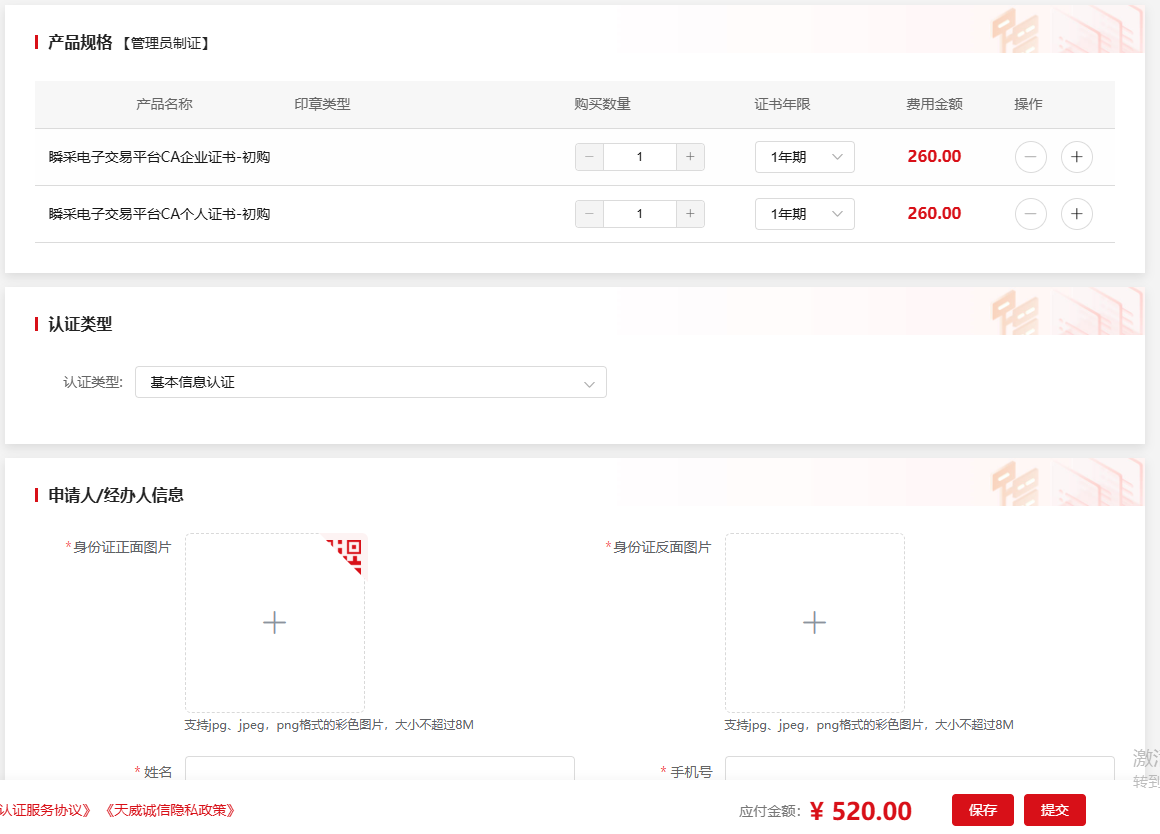Open the 认证服务协议 link
This screenshot has height=834, width=1160.
coord(47,810)
